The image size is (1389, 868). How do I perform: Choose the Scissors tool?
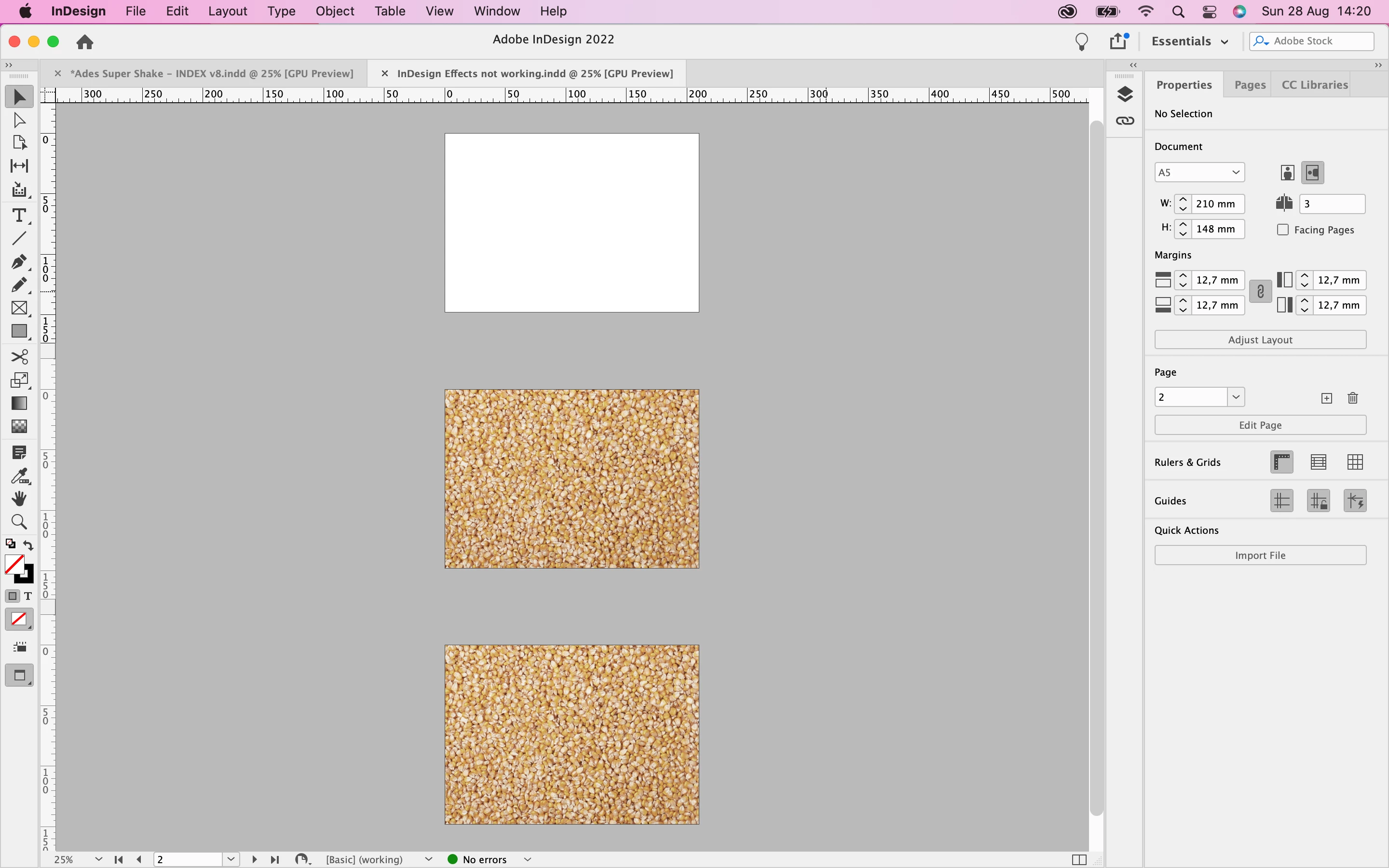click(19, 356)
